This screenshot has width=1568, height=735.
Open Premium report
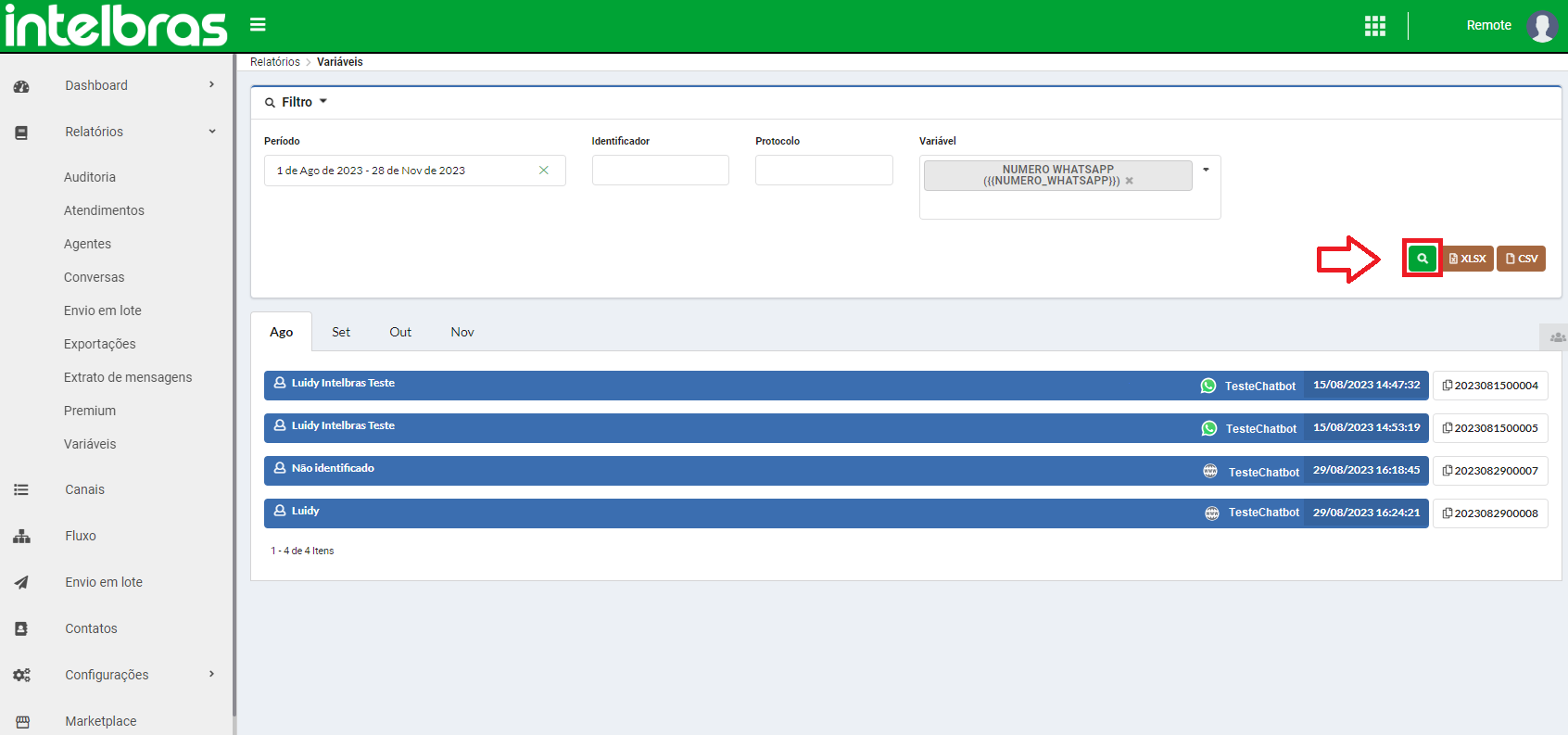[x=90, y=411]
